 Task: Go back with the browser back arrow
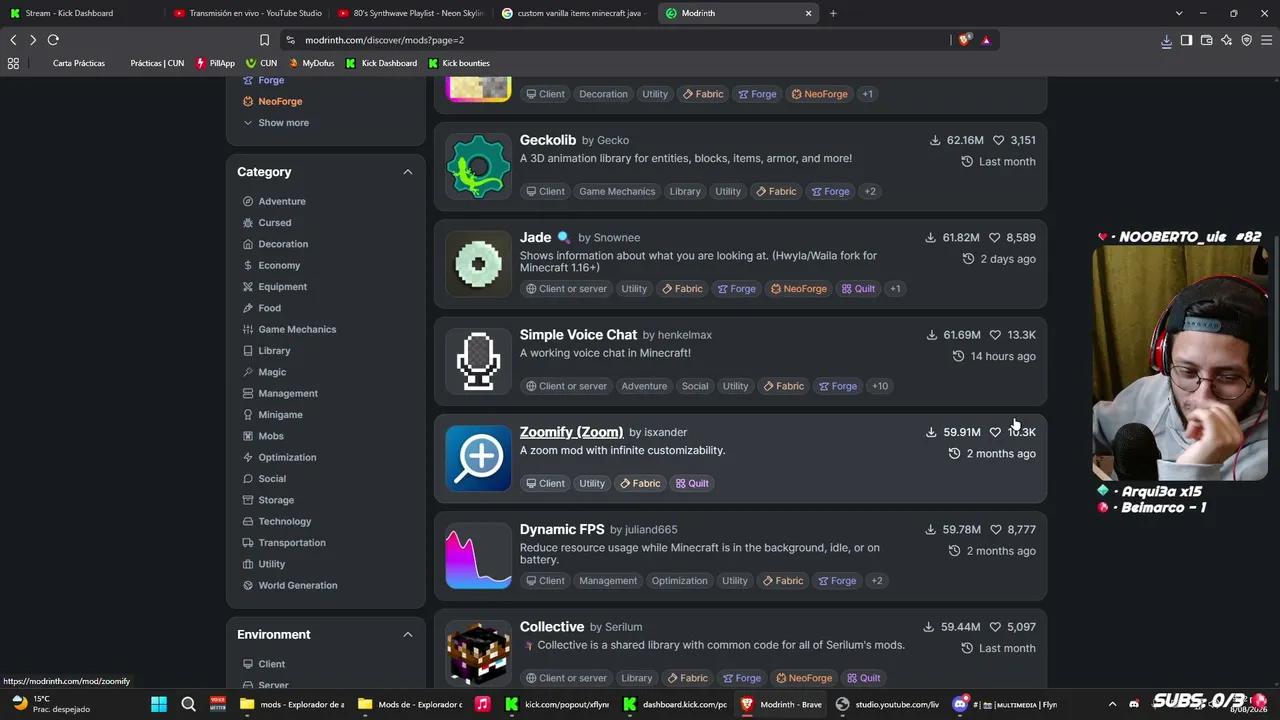coord(13,40)
